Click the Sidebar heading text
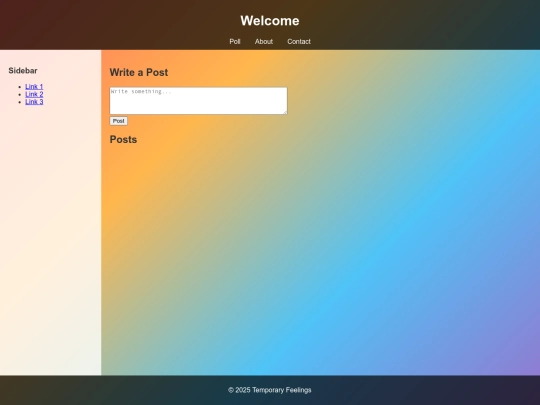The image size is (540, 405). point(23,71)
